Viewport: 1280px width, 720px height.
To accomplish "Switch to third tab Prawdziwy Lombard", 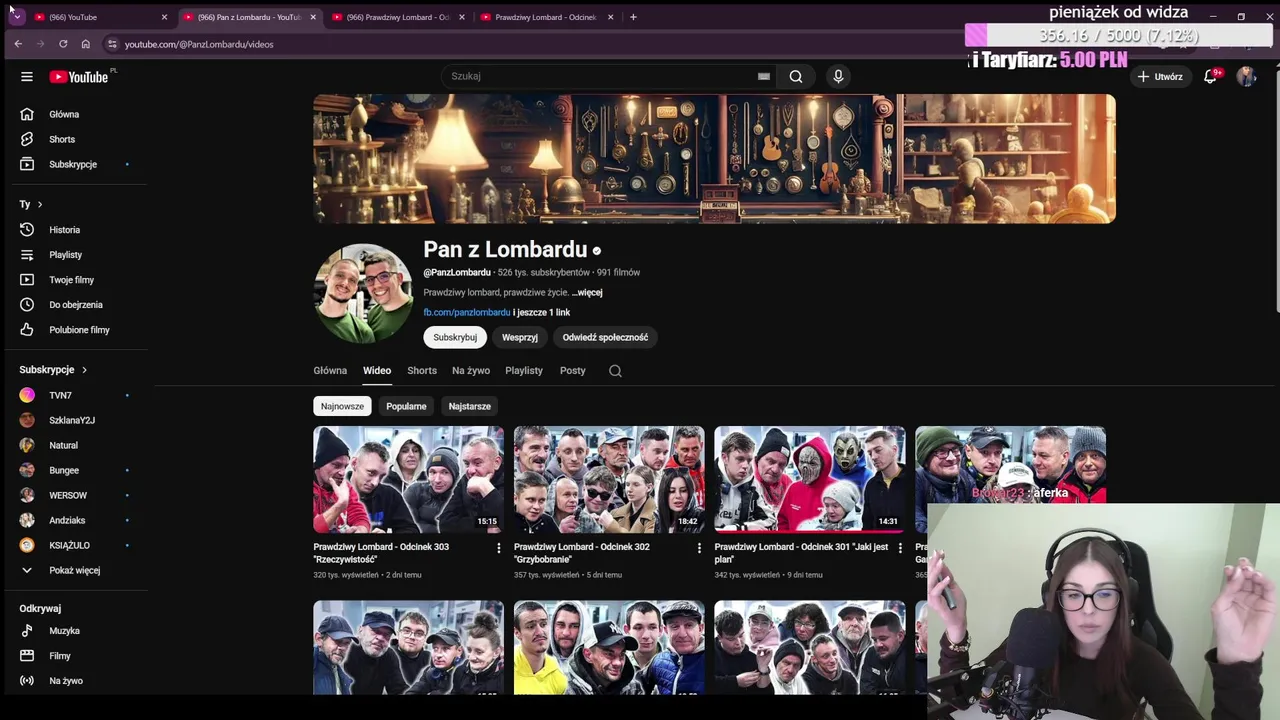I will pyautogui.click(x=399, y=17).
